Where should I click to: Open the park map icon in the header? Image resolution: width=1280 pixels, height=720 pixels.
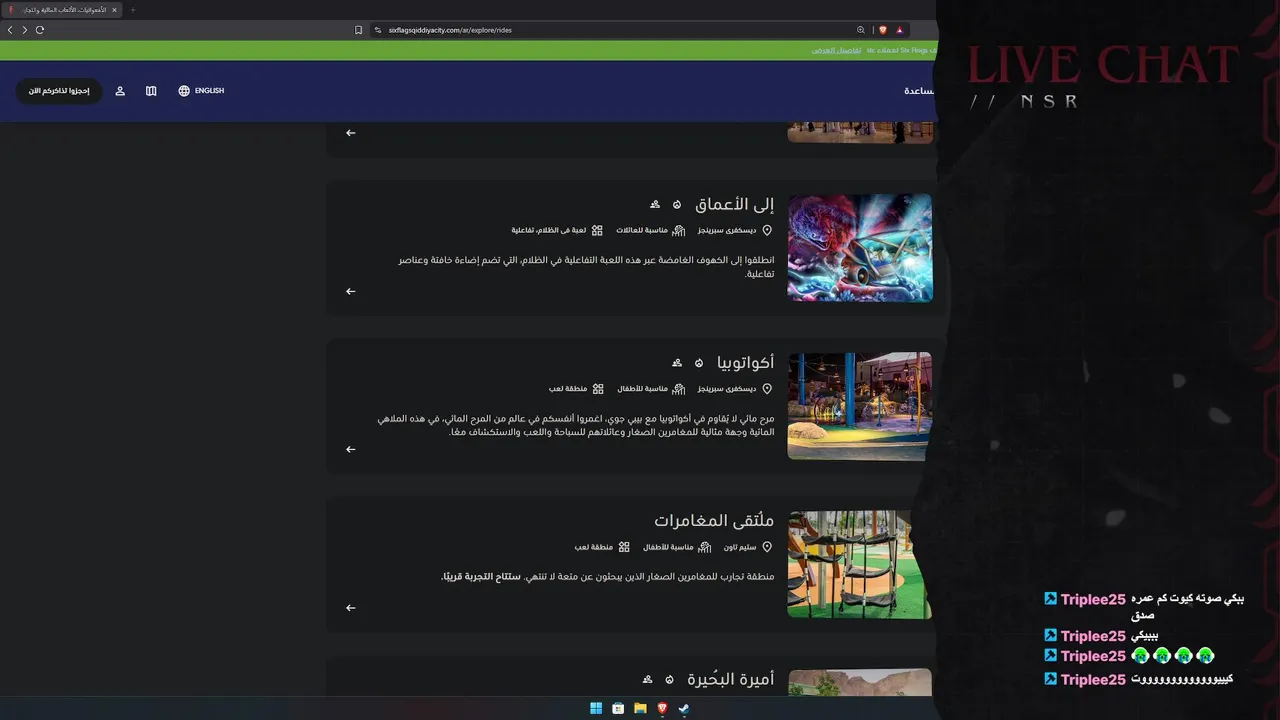pos(151,91)
